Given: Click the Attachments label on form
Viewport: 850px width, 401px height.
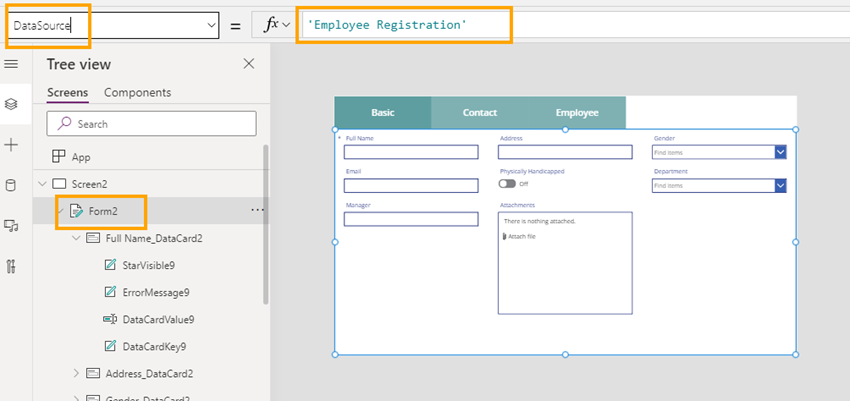Looking at the screenshot, I should [x=518, y=205].
